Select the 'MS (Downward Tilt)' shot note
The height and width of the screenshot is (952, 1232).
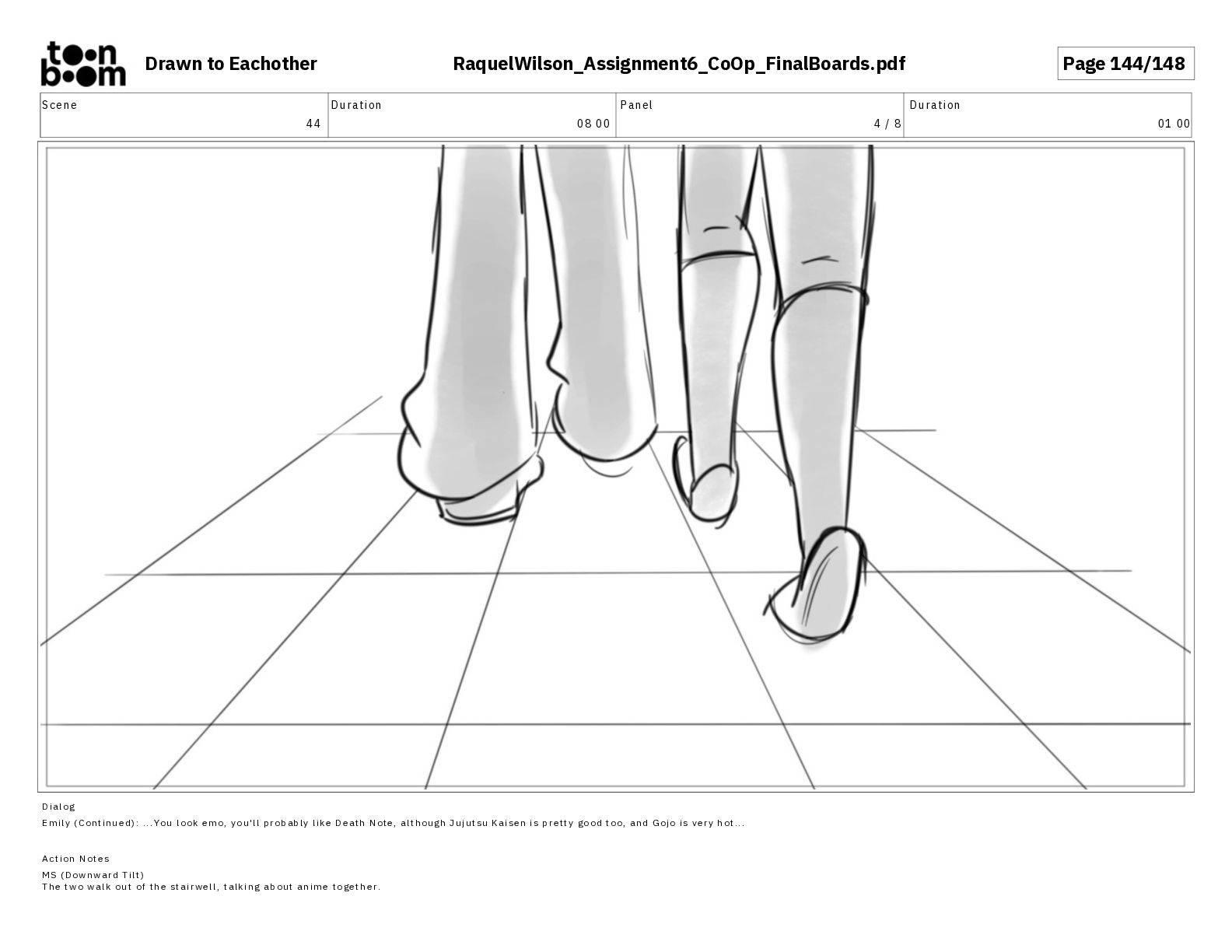[x=93, y=875]
